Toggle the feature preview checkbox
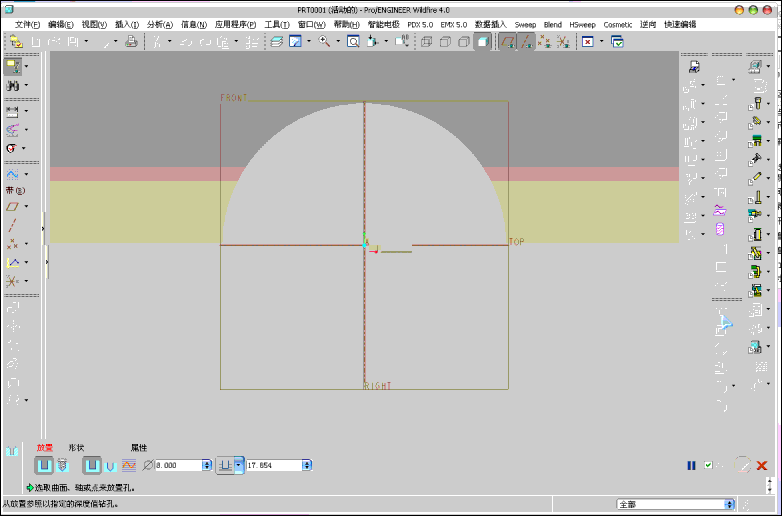Viewport: 782px width, 516px height. (x=708, y=465)
